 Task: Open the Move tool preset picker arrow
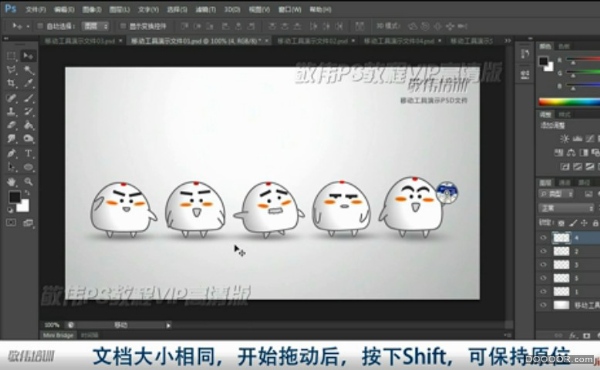point(28,26)
